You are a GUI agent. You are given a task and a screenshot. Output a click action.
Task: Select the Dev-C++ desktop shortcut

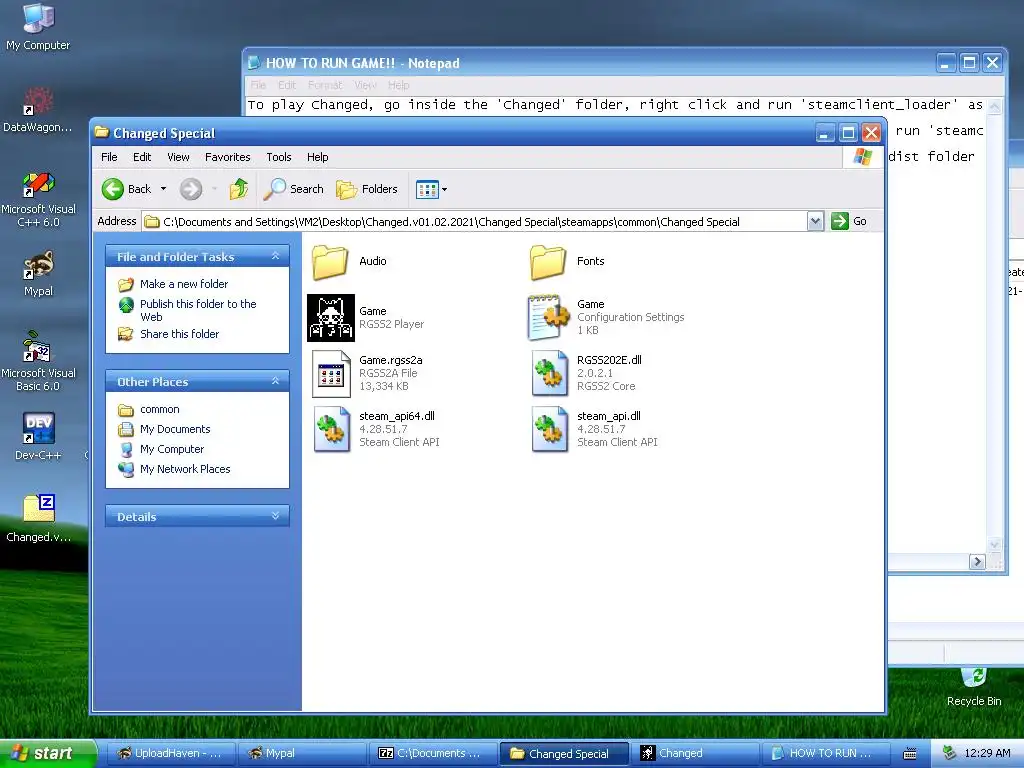point(38,437)
